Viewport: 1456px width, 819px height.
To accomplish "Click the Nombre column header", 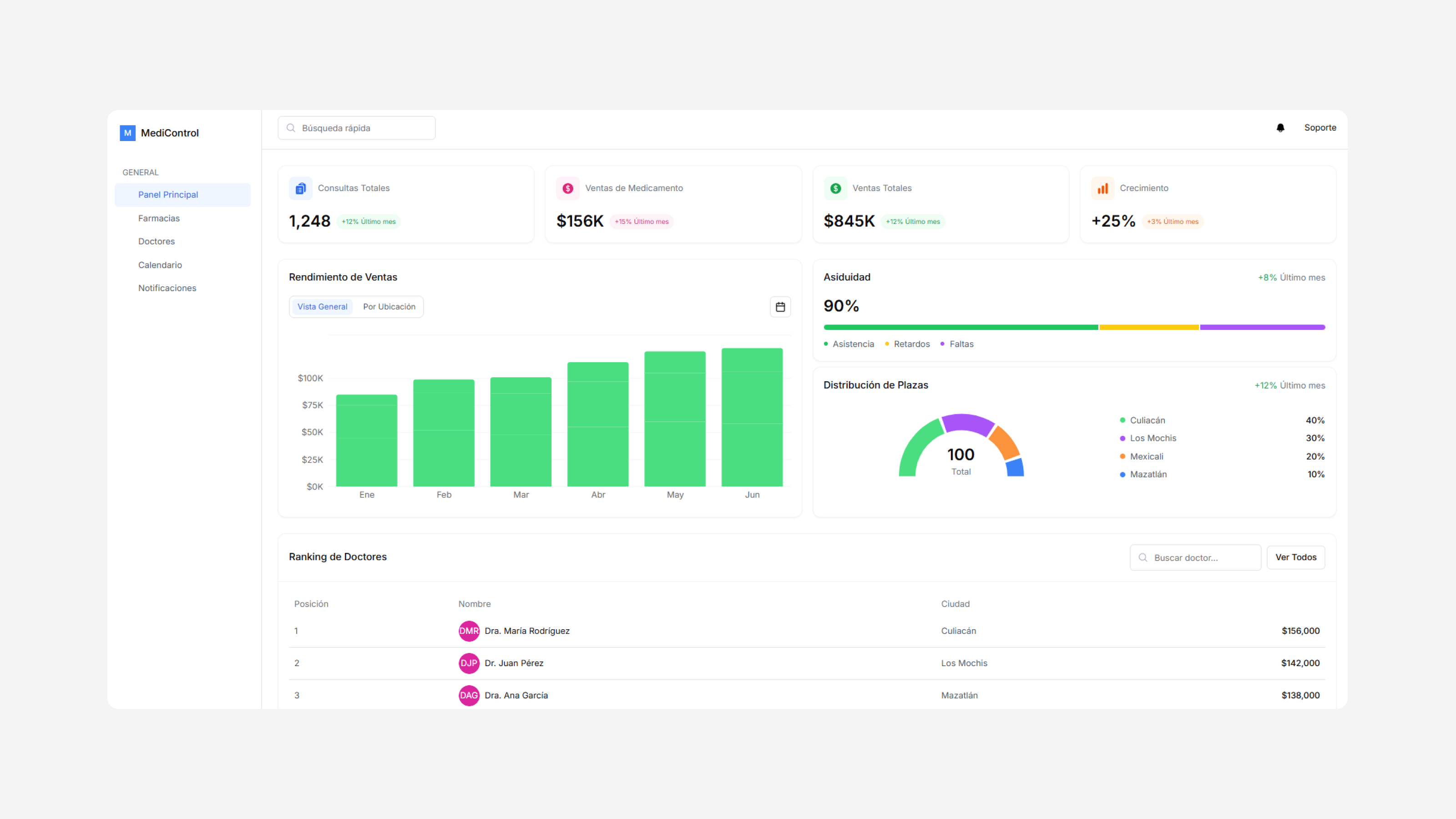I will click(x=474, y=604).
